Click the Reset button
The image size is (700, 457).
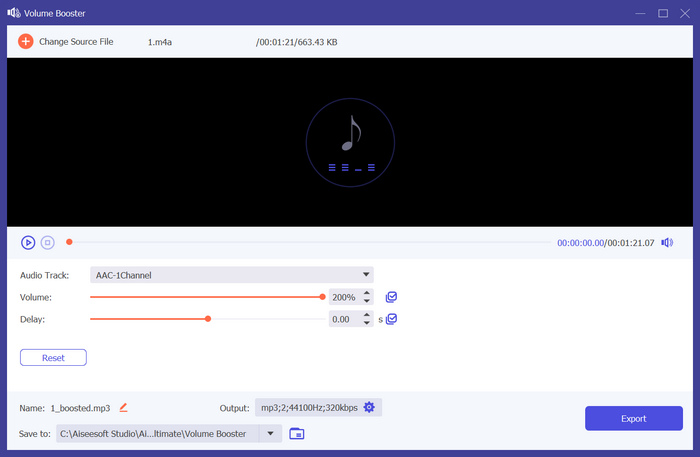53,357
